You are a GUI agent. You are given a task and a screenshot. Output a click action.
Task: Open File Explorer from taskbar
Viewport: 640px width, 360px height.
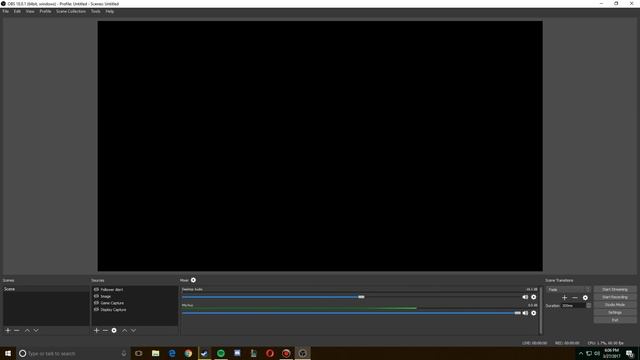(x=156, y=353)
